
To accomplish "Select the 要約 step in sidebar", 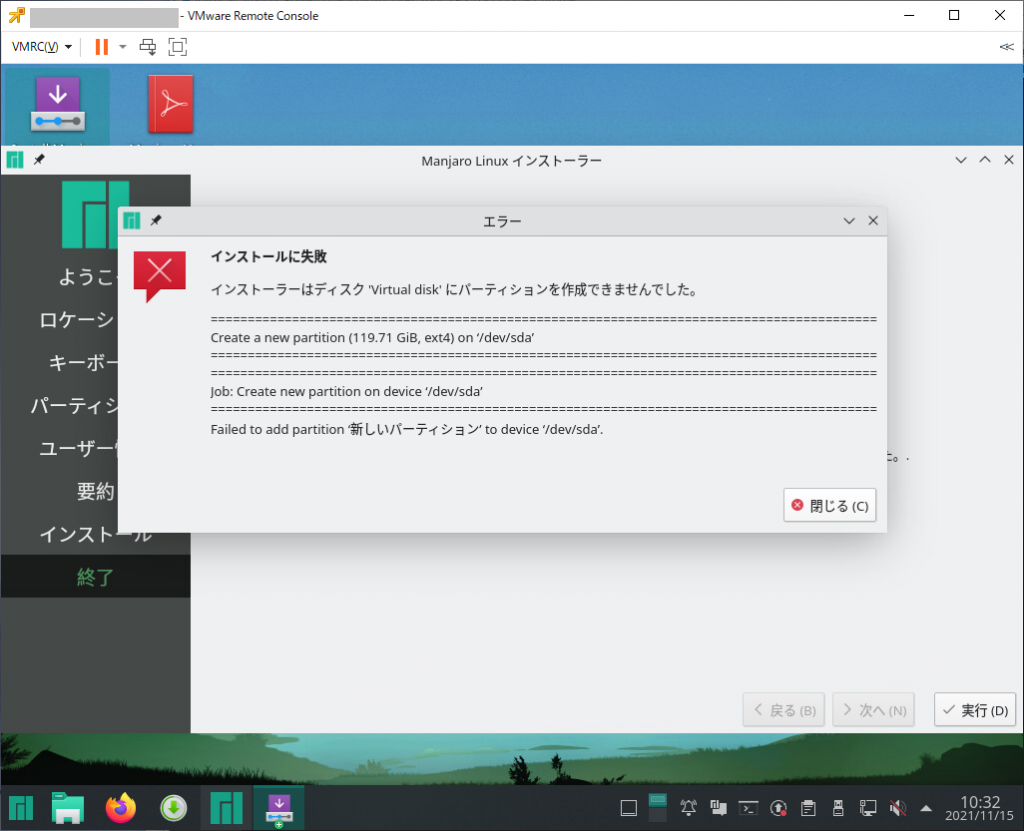I will point(95,491).
